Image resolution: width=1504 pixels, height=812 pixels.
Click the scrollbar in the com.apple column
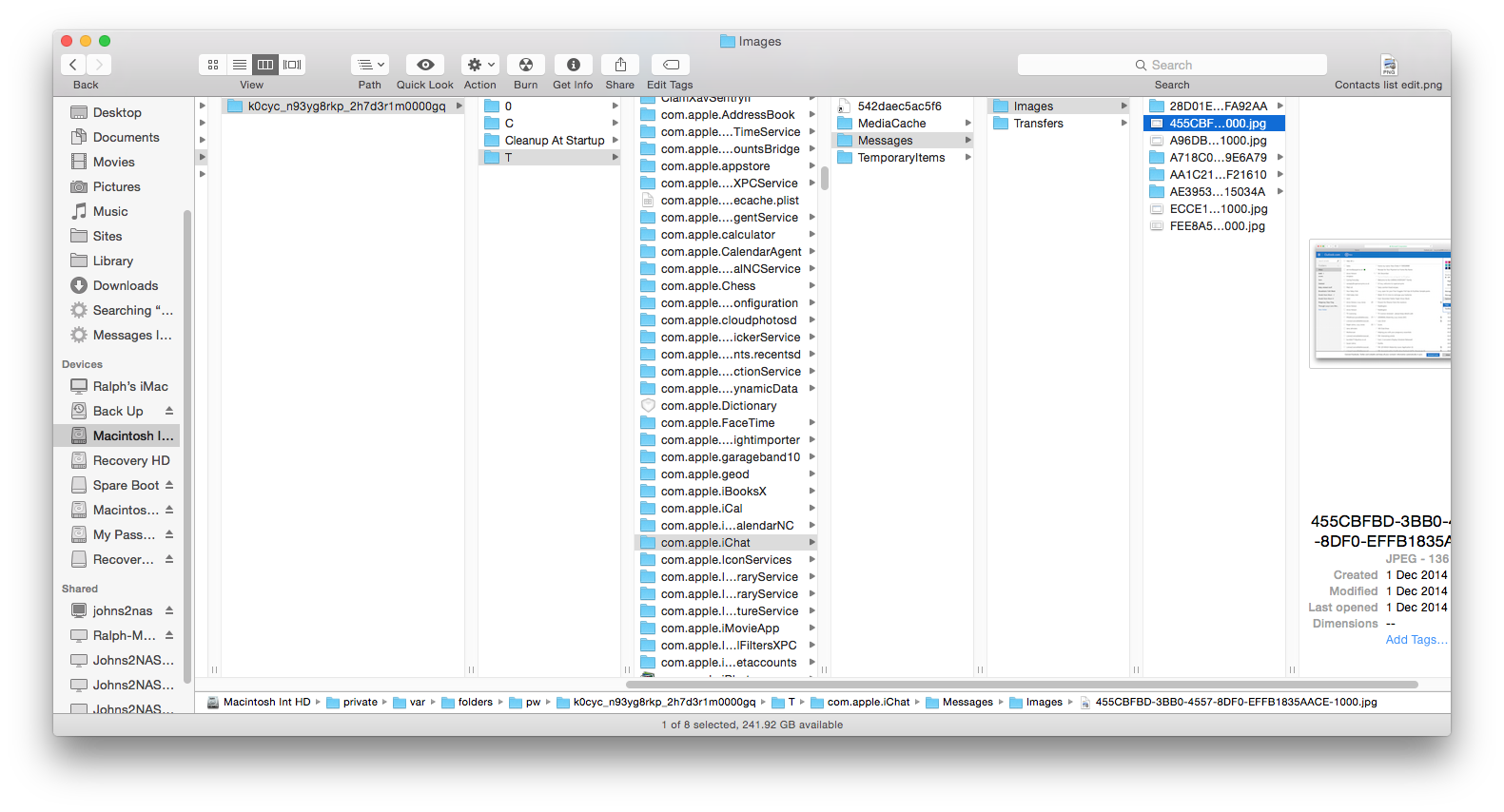coord(824,178)
